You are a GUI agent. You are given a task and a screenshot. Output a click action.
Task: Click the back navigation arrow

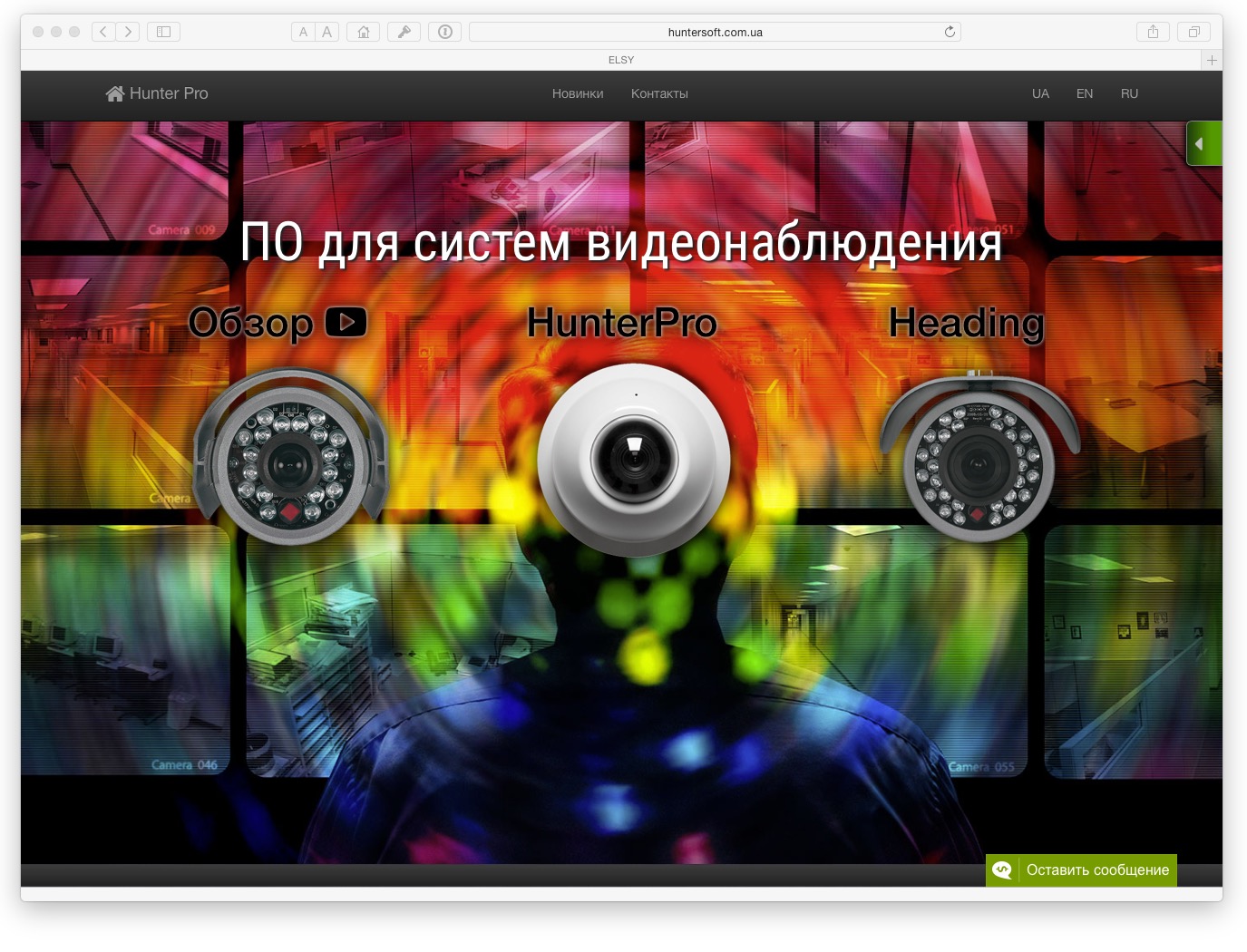tap(103, 32)
